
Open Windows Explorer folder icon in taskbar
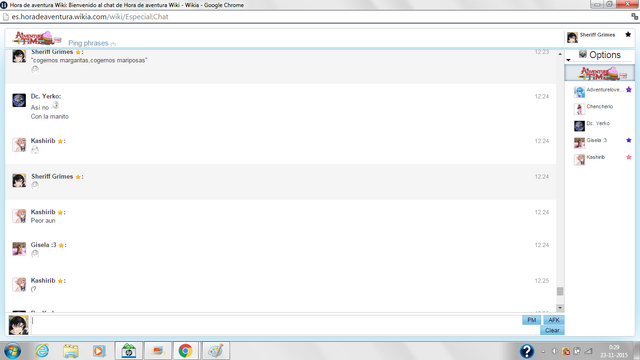(x=71, y=351)
